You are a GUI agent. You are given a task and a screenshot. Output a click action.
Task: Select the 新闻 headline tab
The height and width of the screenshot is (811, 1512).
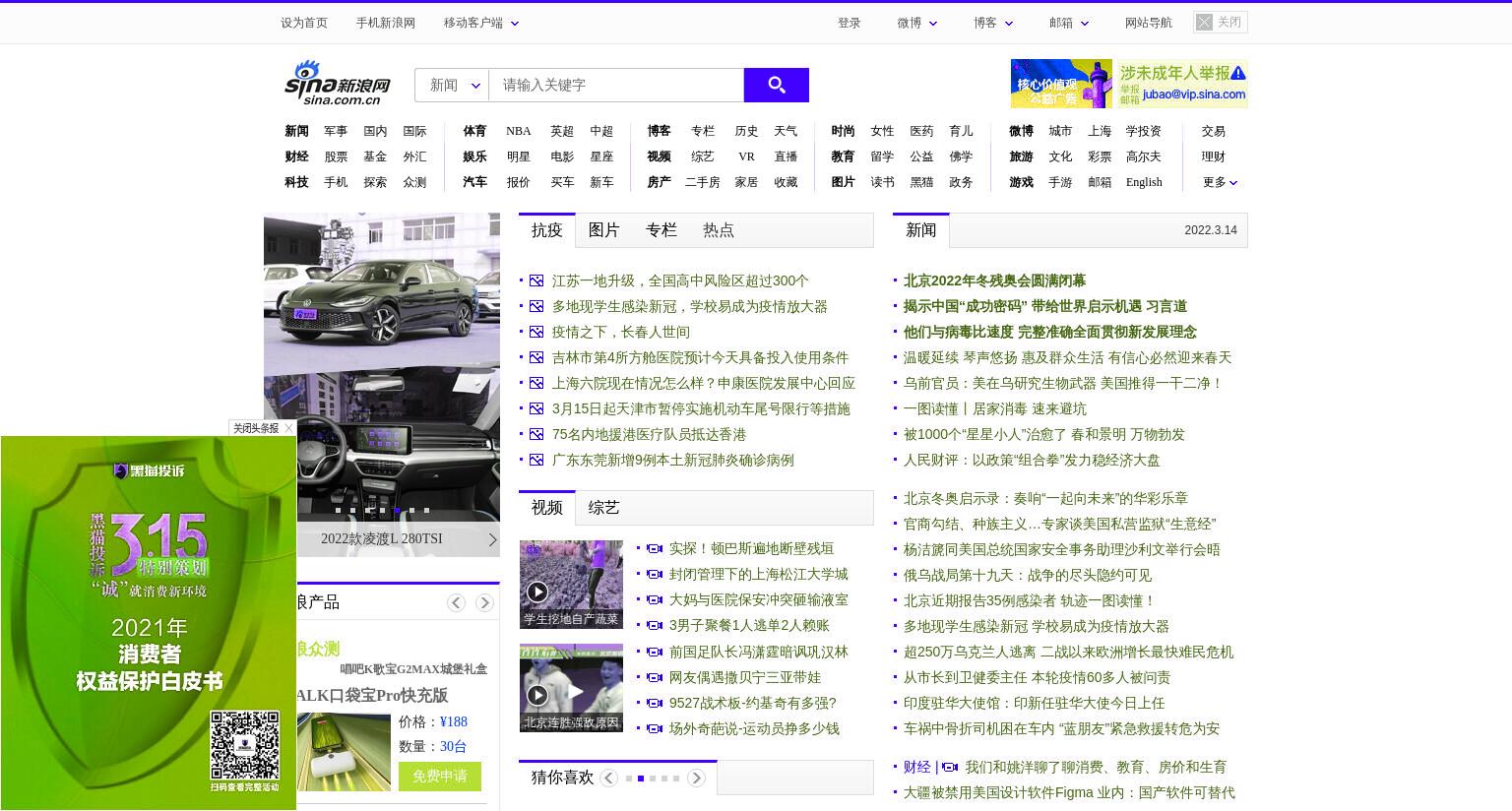921,230
